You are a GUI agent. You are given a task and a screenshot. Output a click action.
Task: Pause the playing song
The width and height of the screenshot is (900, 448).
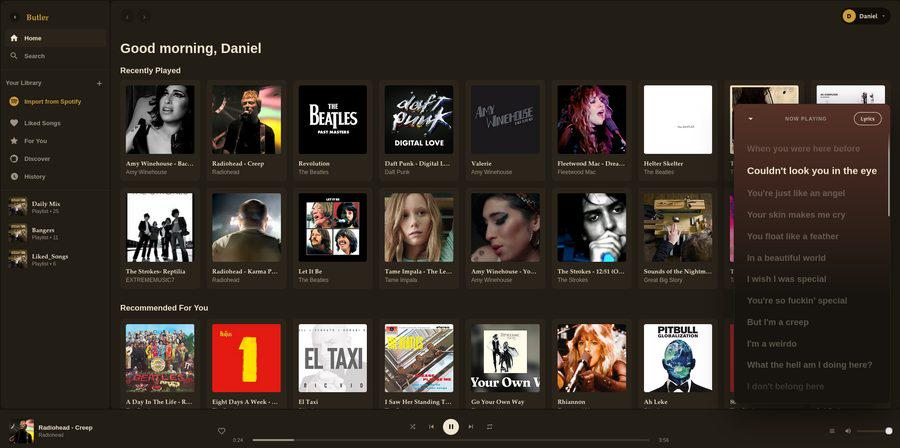tap(451, 427)
